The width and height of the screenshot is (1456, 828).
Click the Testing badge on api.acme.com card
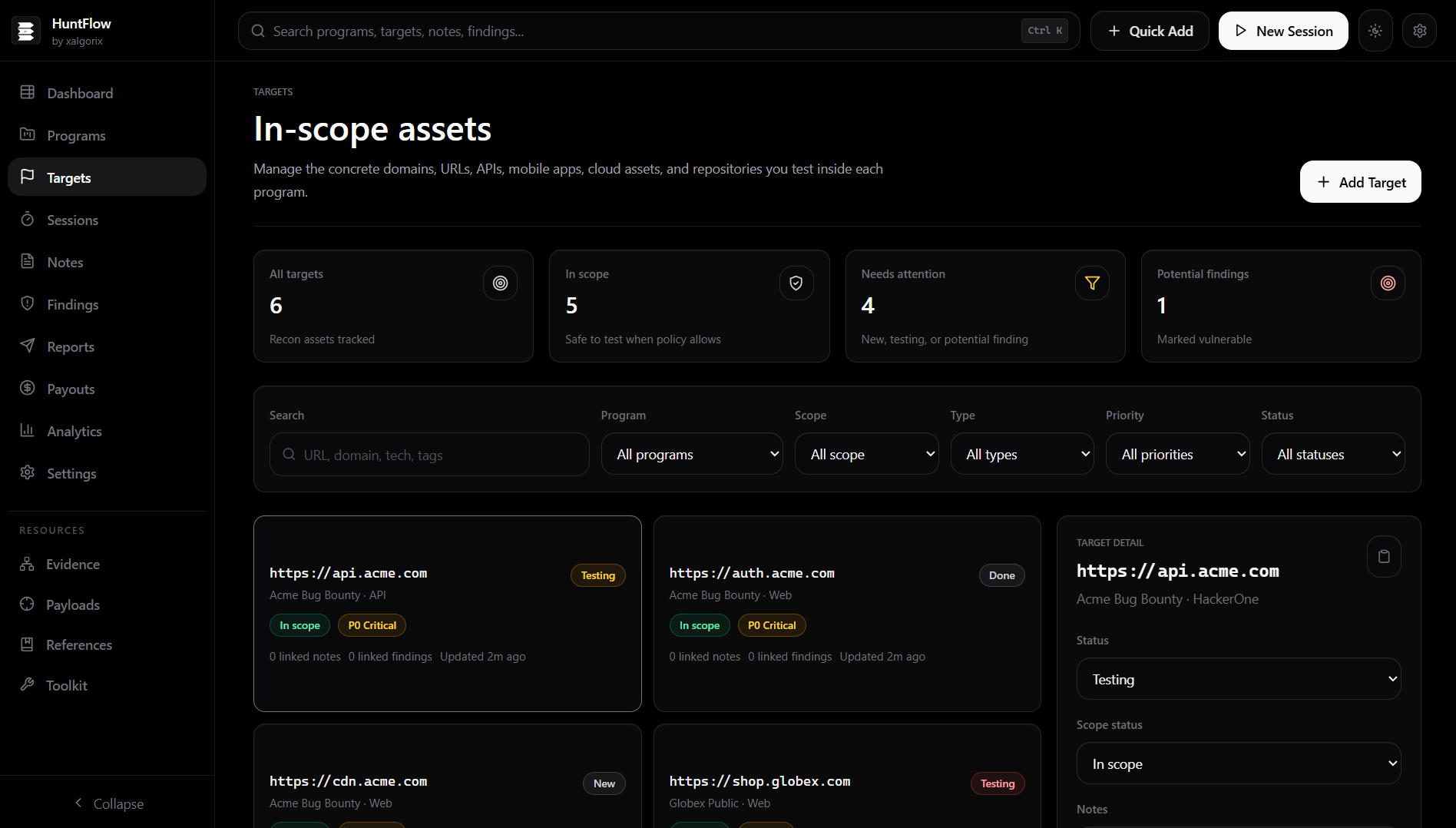click(x=597, y=575)
